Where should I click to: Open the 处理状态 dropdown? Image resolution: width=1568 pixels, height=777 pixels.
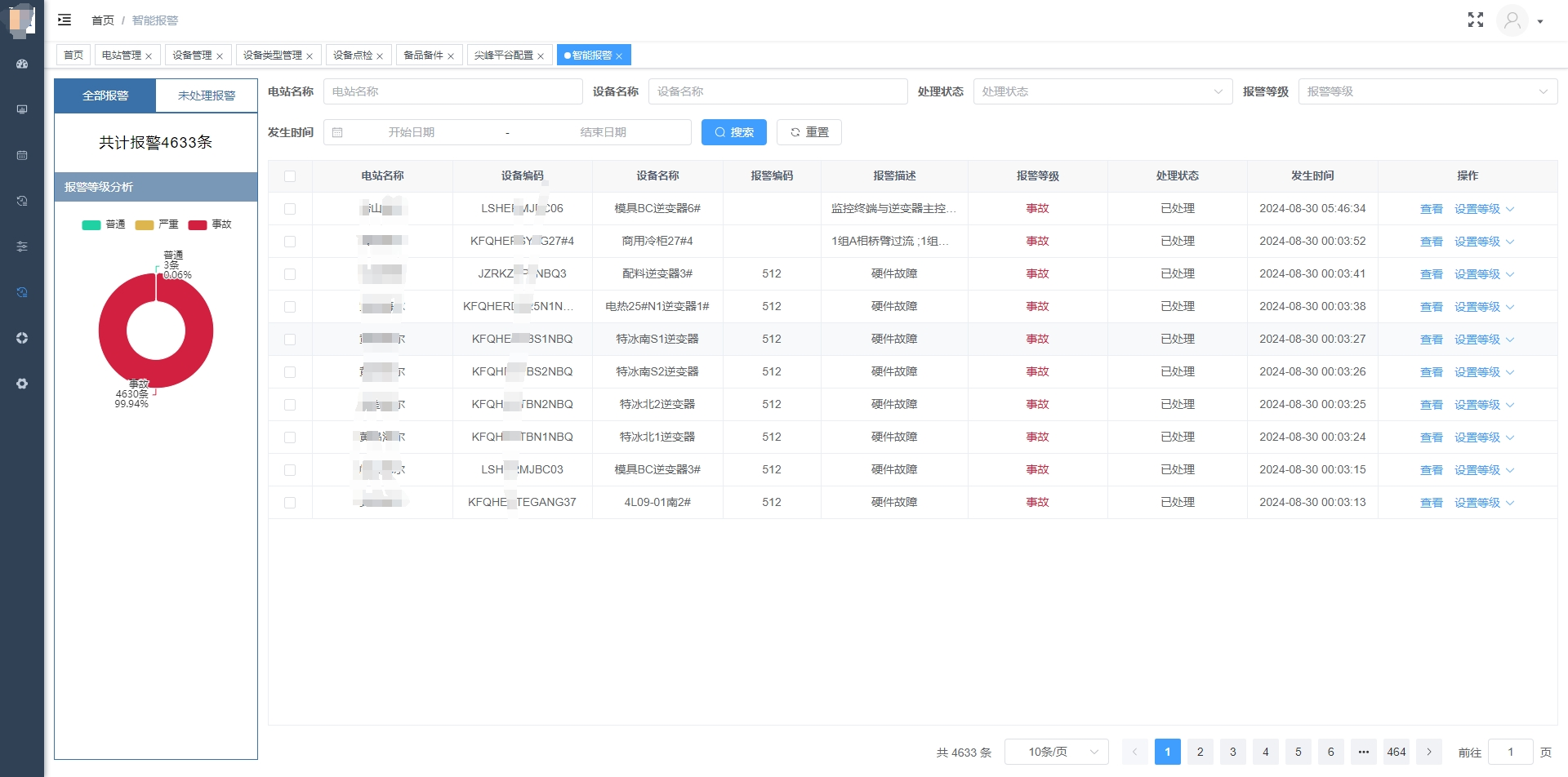[1102, 91]
